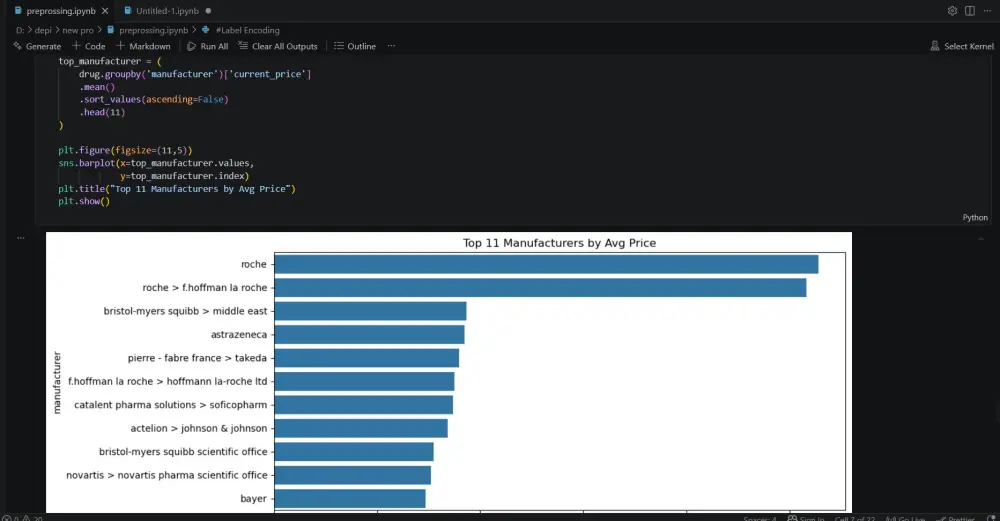1000x521 pixels.
Task: Click the plt.show() code line
Action: pos(84,202)
